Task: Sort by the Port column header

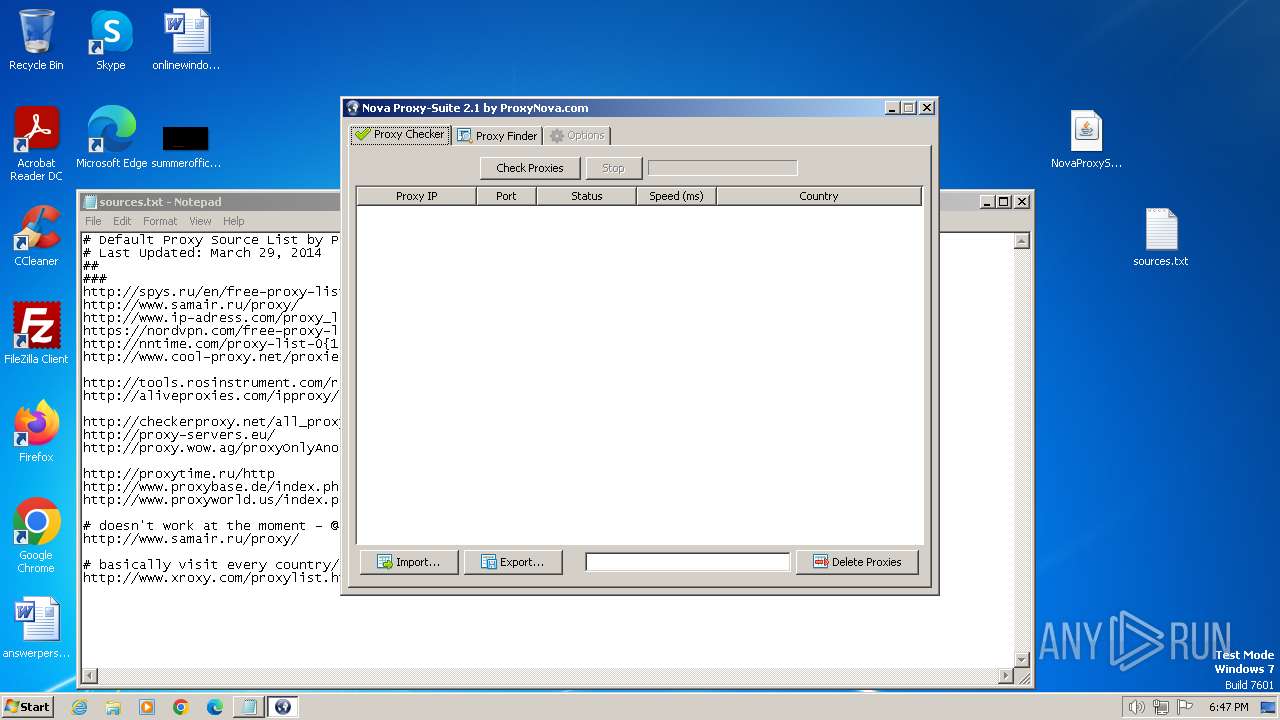Action: tap(506, 196)
